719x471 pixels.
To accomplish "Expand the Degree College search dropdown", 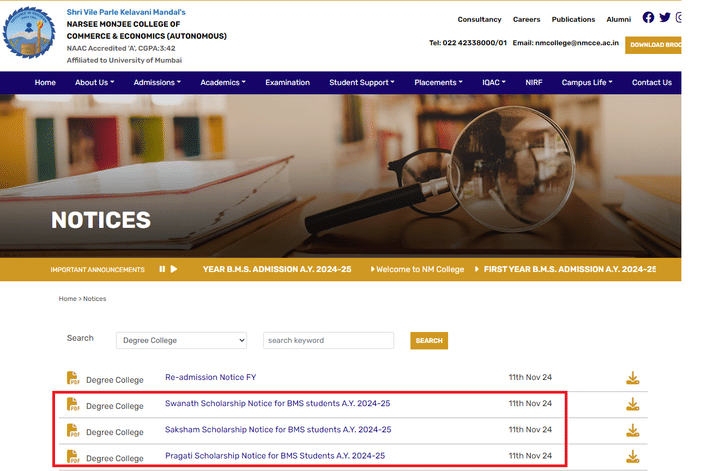I will coord(182,340).
